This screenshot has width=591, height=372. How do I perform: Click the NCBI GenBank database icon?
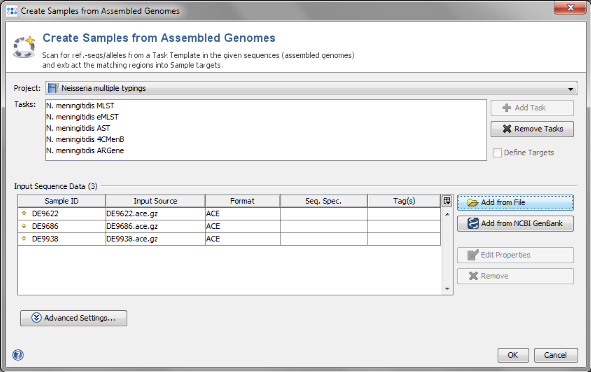click(473, 224)
